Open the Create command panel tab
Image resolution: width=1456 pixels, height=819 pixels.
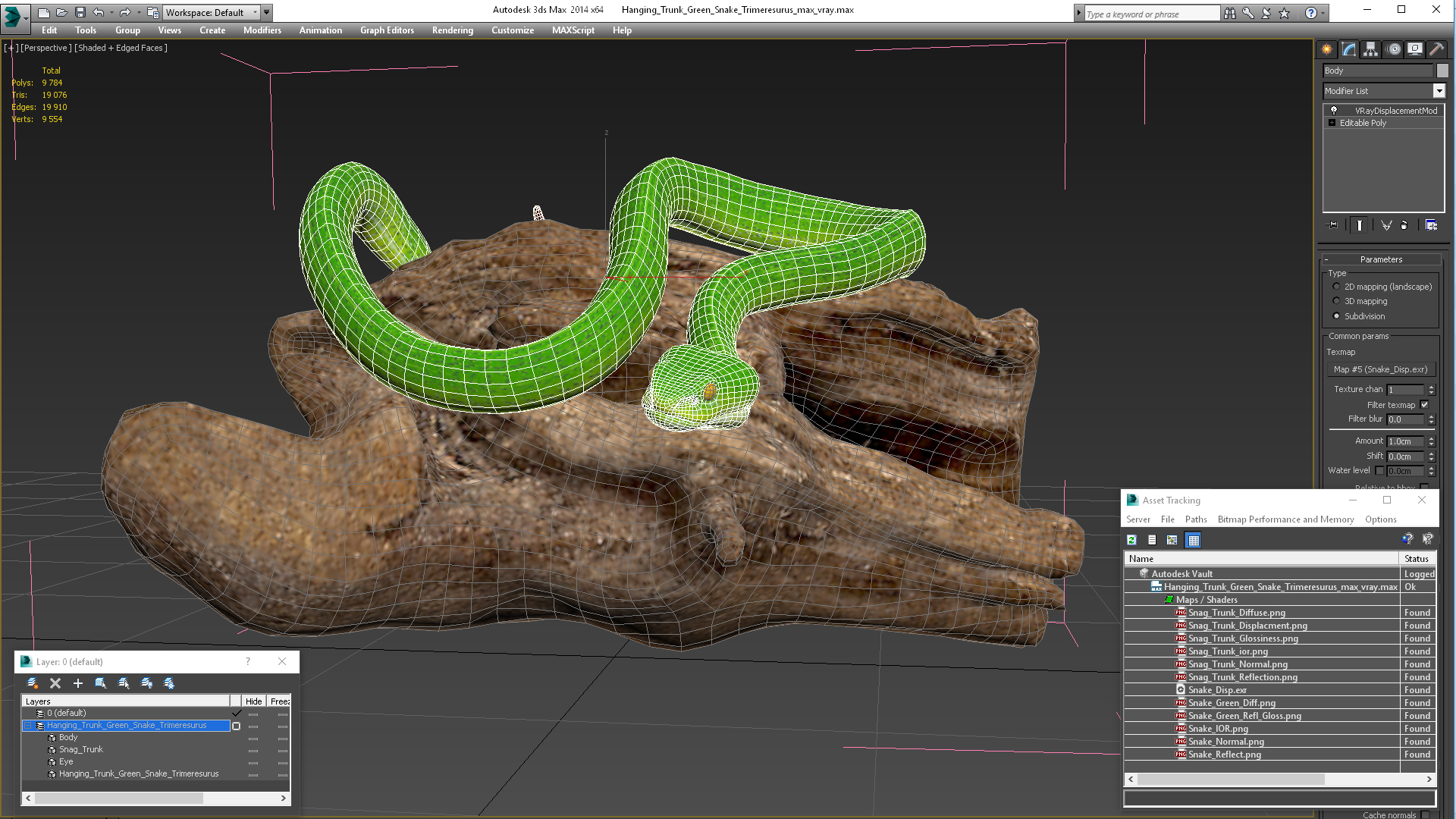coord(1326,49)
